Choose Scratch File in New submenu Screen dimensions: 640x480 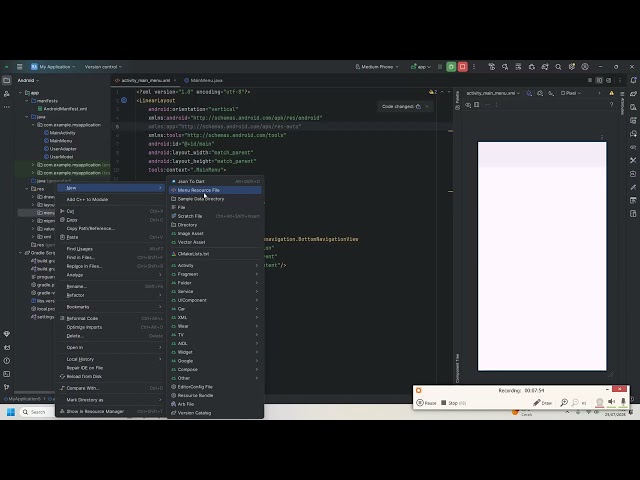tap(215, 216)
